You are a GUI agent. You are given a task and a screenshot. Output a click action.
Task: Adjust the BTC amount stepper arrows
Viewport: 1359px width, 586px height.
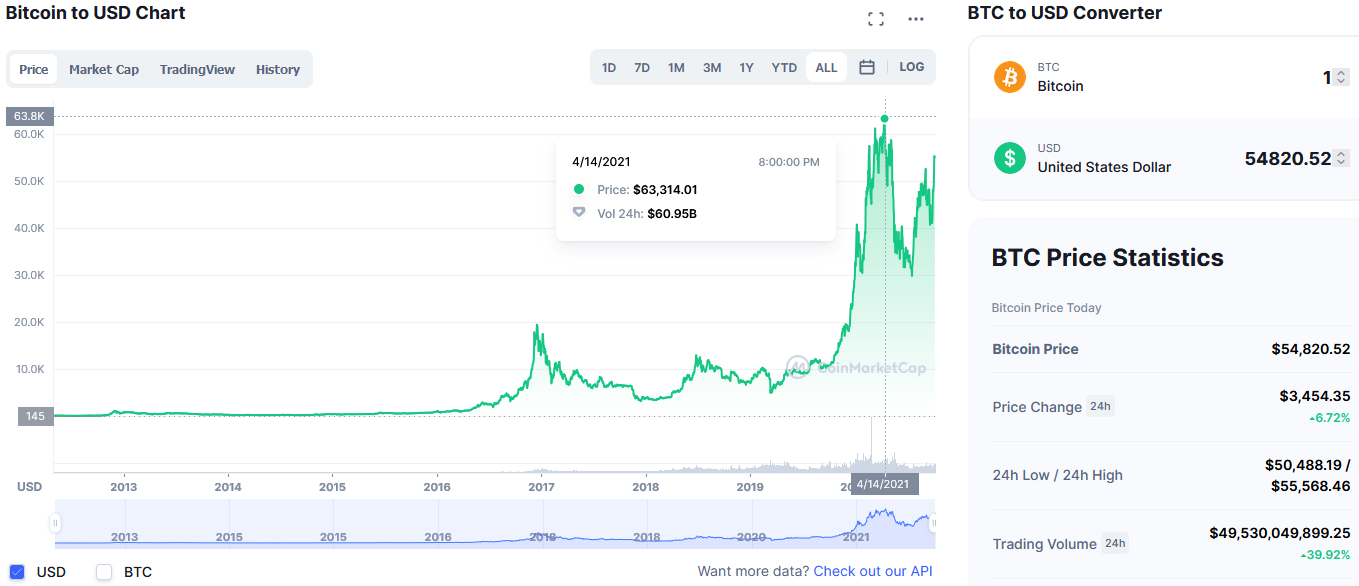click(1341, 77)
